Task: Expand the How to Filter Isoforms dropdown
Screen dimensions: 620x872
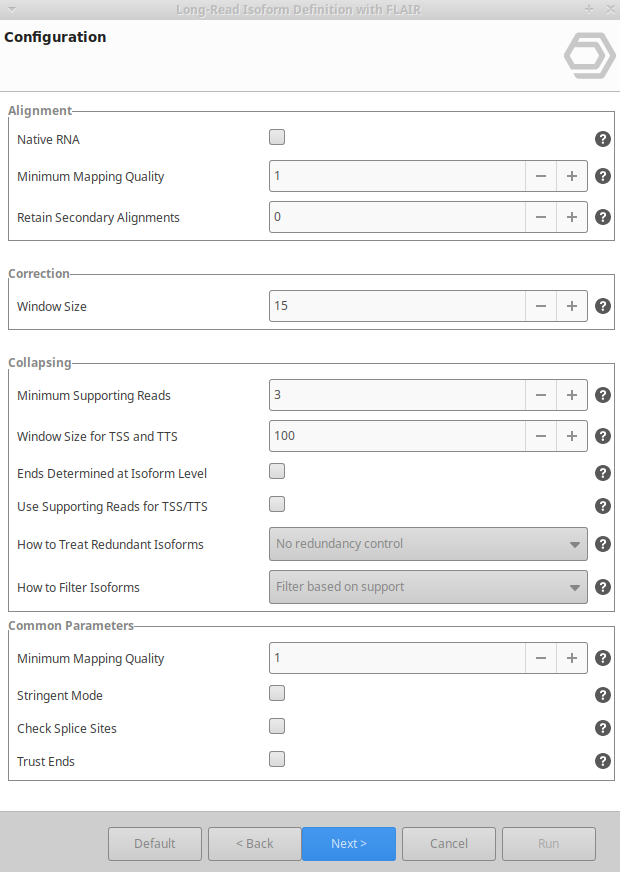Action: (428, 587)
